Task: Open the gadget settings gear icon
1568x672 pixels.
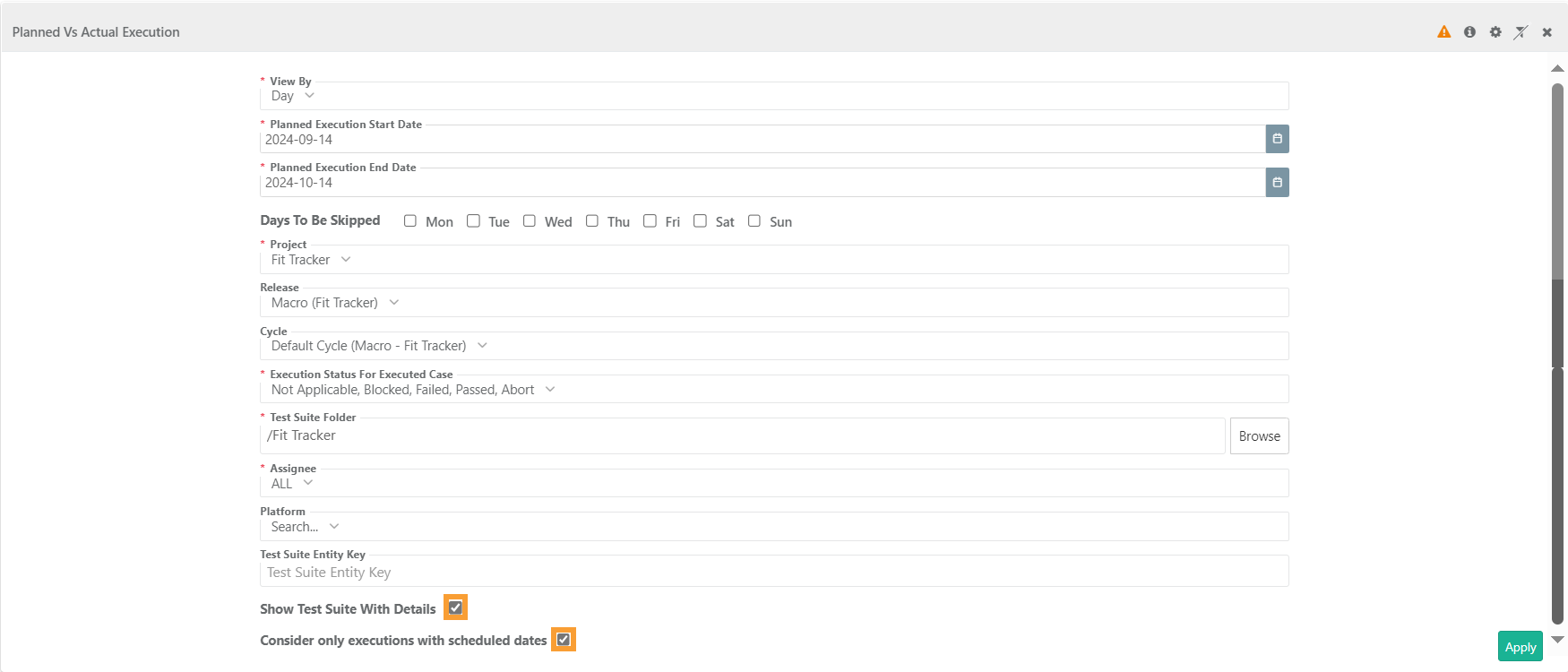Action: [x=1495, y=32]
